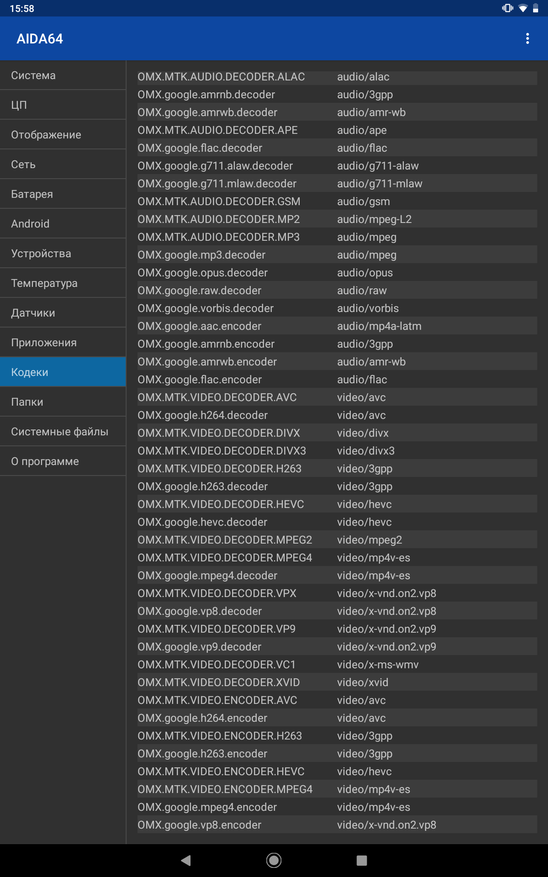This screenshot has height=877, width=548.
Task: Select Приложения in the sidebar
Action: click(63, 342)
